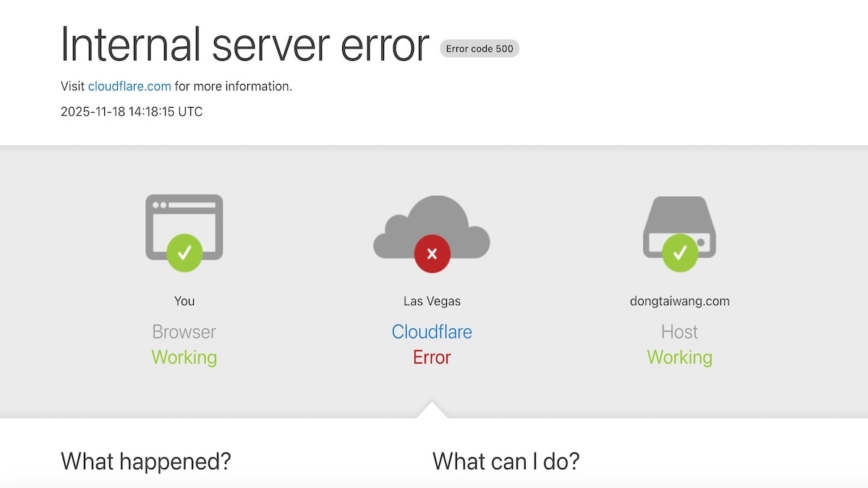The width and height of the screenshot is (868, 488).
Task: Click the UTC timestamp text
Action: coord(131,112)
